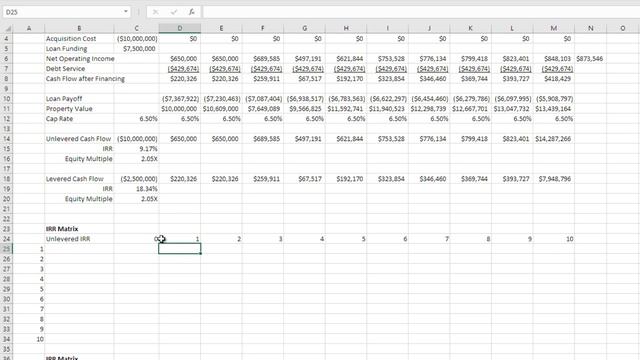The width and height of the screenshot is (640, 360).
Task: Select column D header
Action: 180,28
